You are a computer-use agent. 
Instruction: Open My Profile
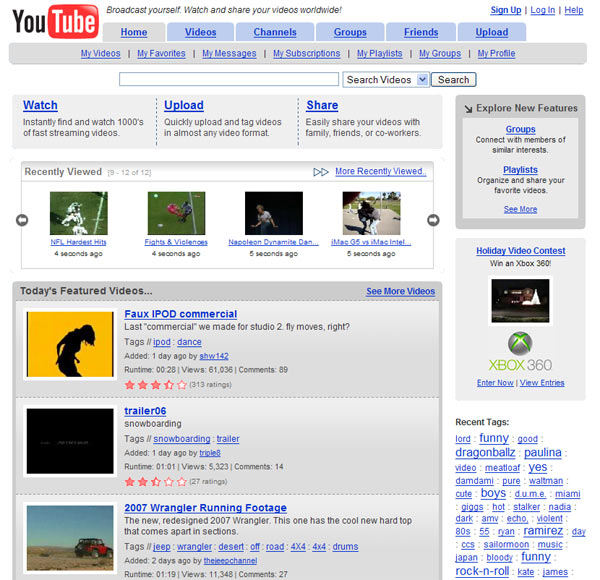pos(496,54)
